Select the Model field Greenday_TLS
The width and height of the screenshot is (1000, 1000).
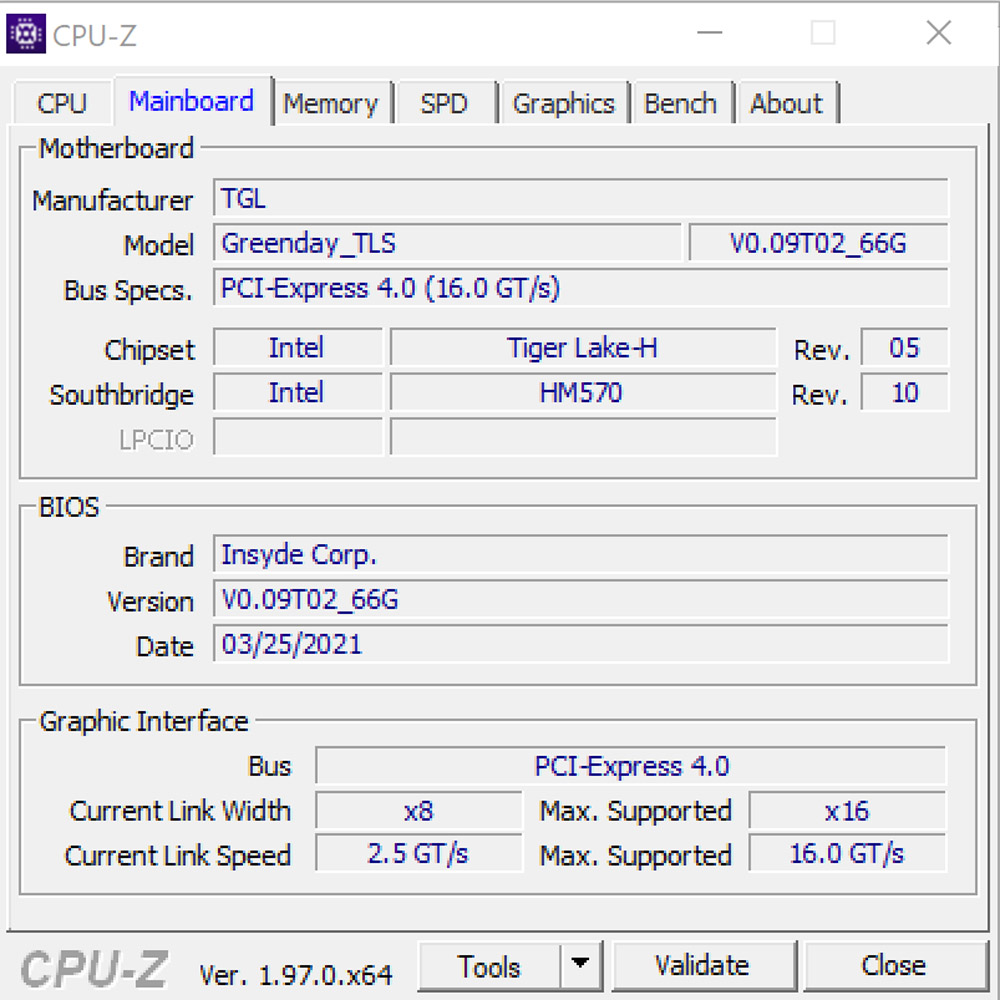click(448, 243)
